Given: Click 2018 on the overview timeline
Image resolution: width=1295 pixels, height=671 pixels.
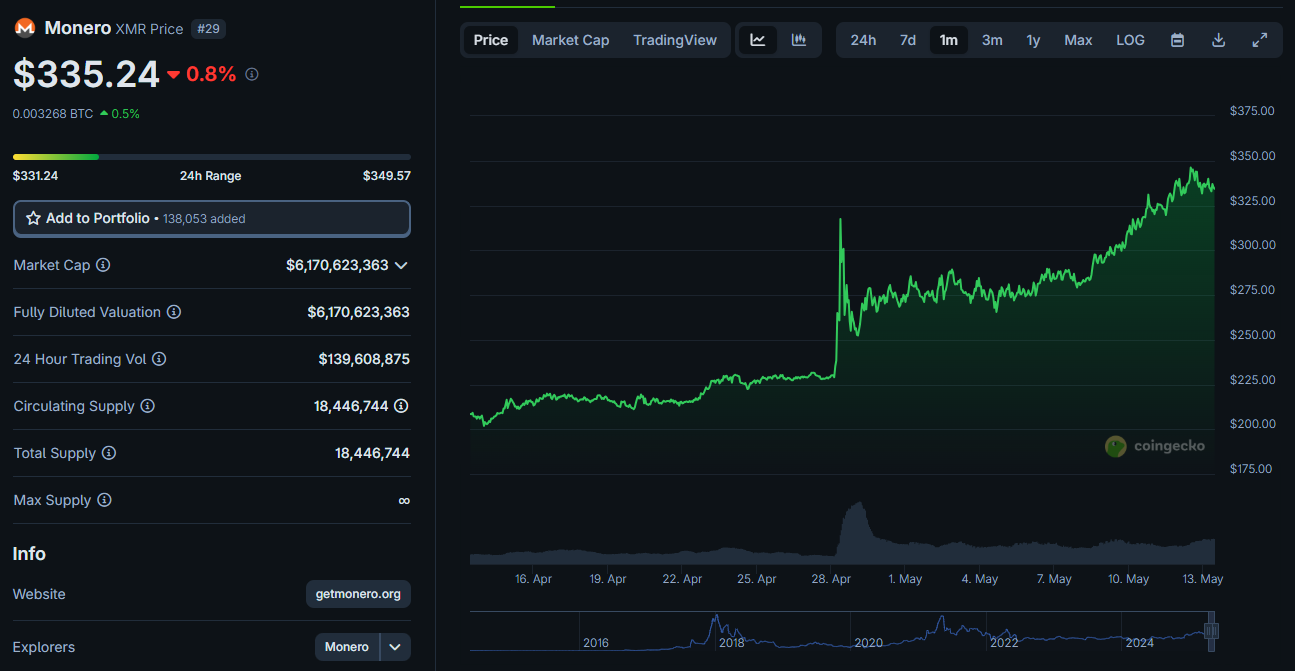Looking at the screenshot, I should point(731,642).
